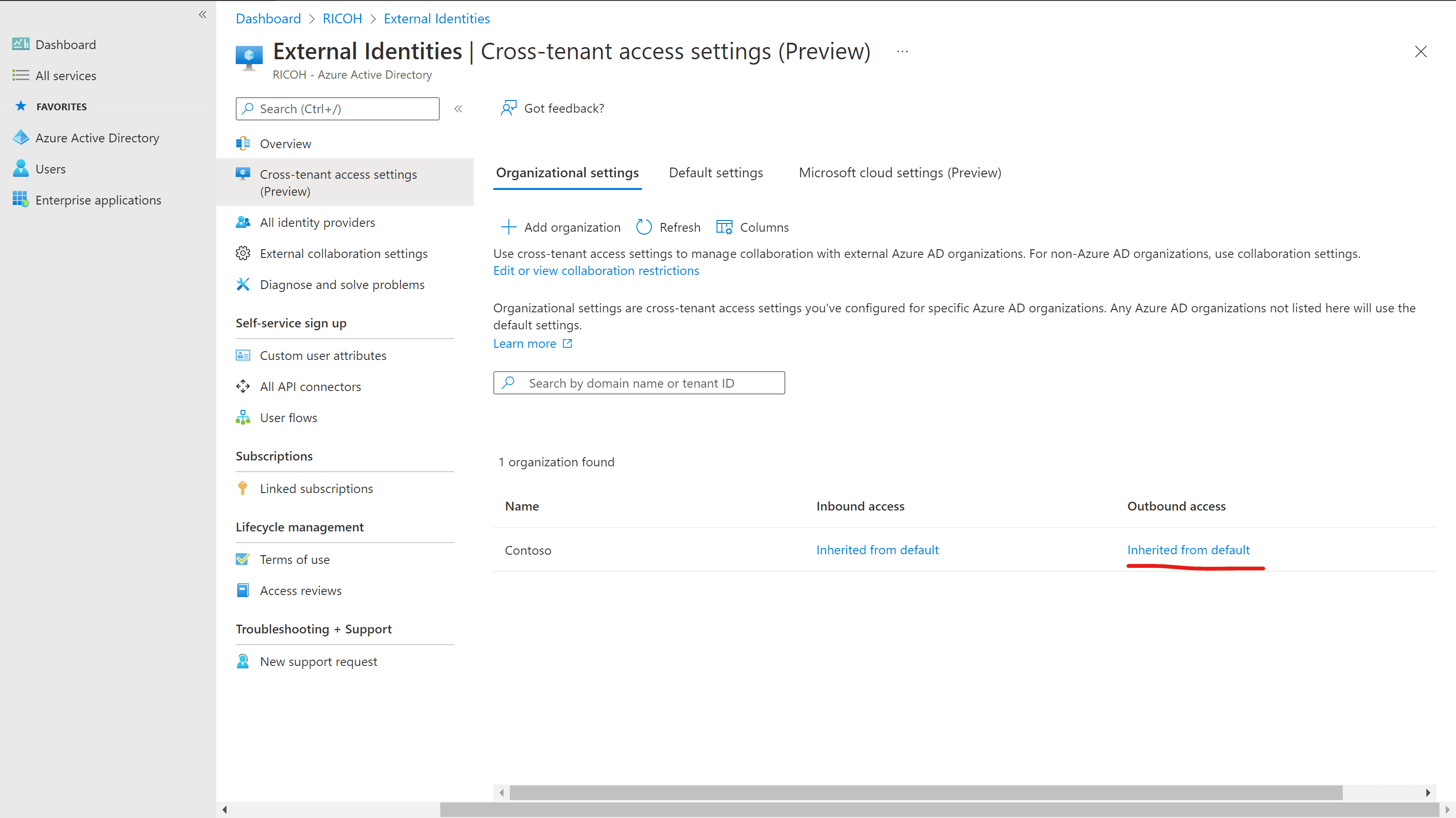Screen dimensions: 1456x818
Task: Collapse the left portal sidebar
Action: pyautogui.click(x=202, y=15)
